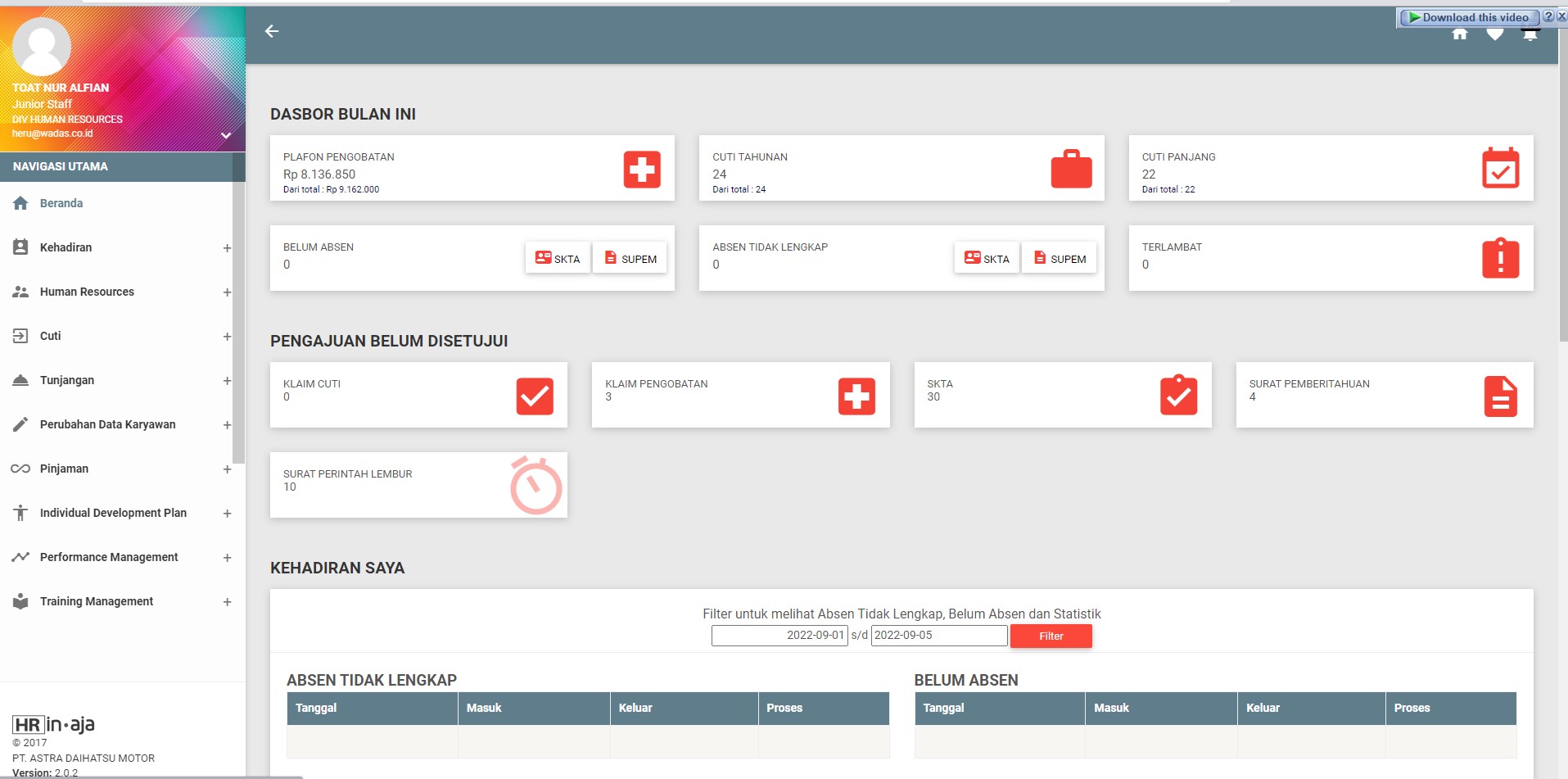Click the Surat Perintah Lembur stopwatch icon

click(535, 486)
